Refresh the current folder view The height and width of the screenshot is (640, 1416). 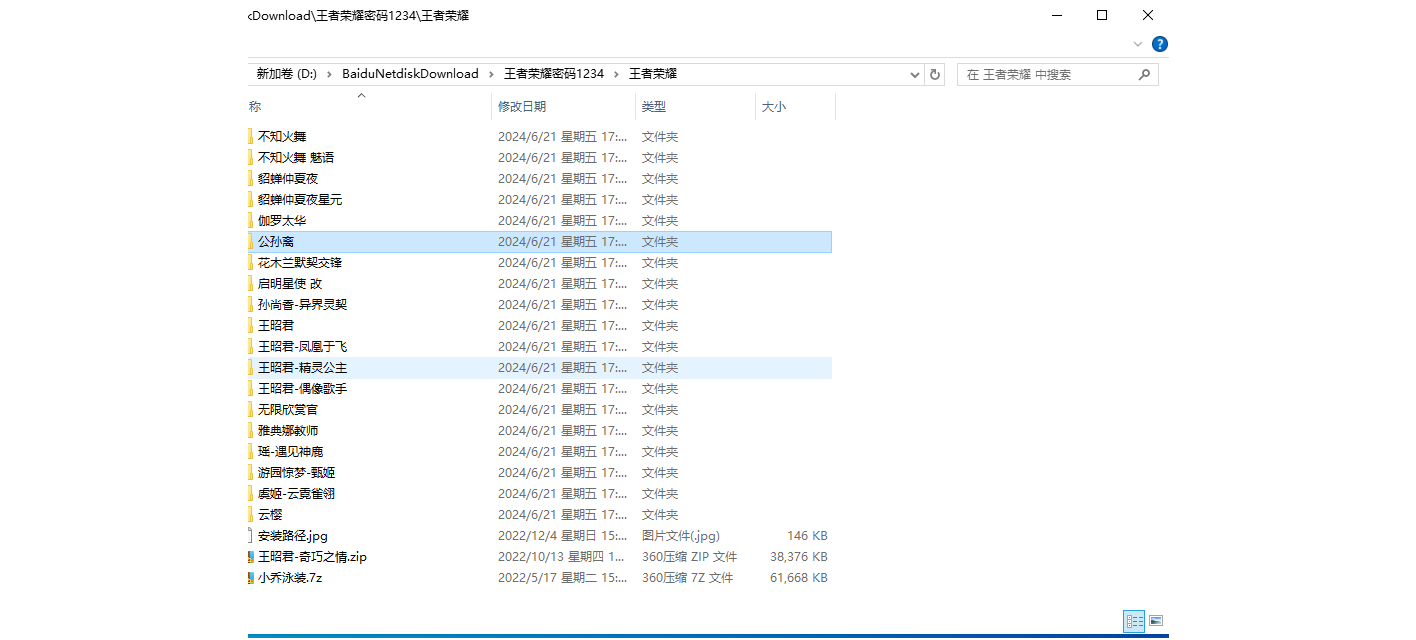click(x=935, y=74)
